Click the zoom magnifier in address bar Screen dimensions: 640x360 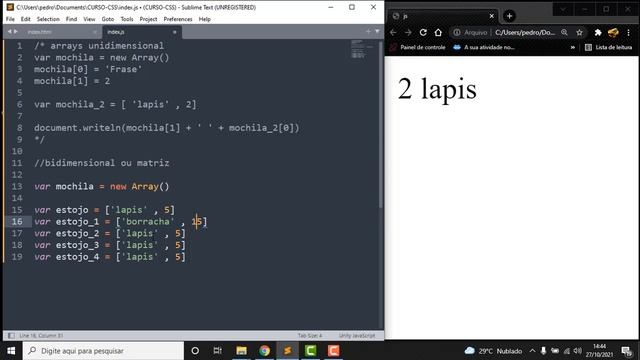564,33
